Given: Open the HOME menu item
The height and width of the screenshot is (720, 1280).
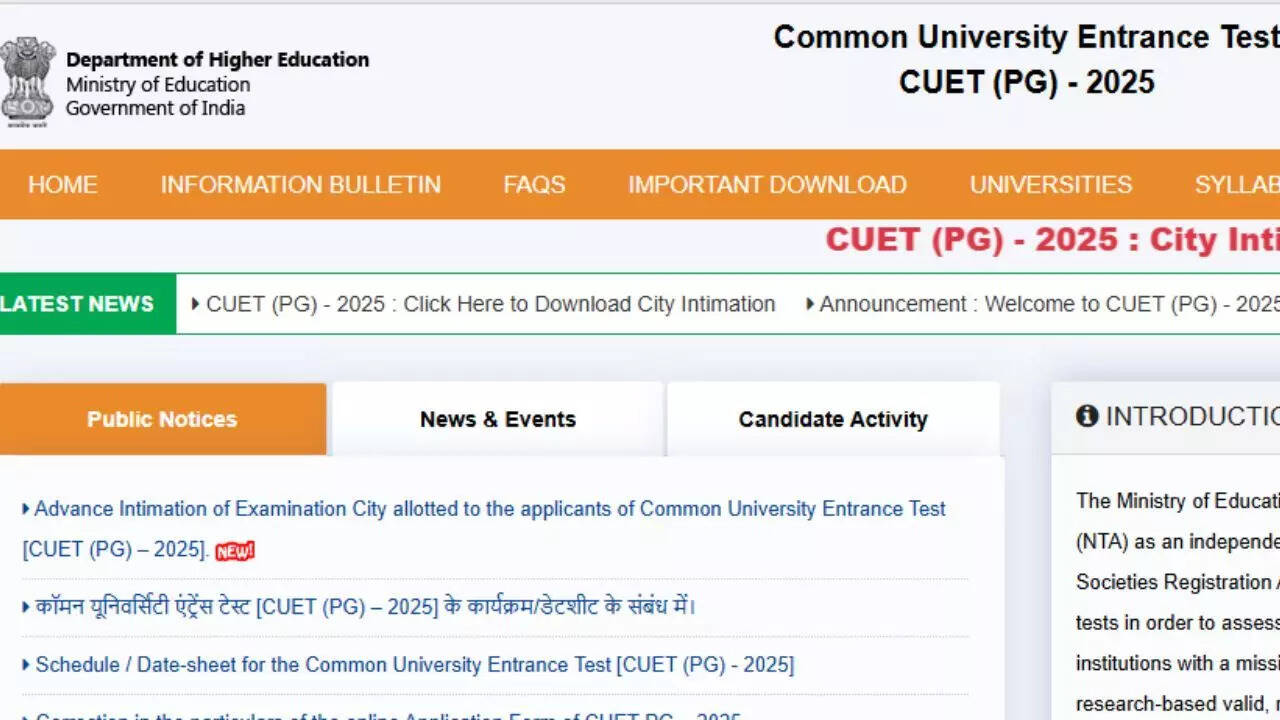Looking at the screenshot, I should [x=62, y=185].
